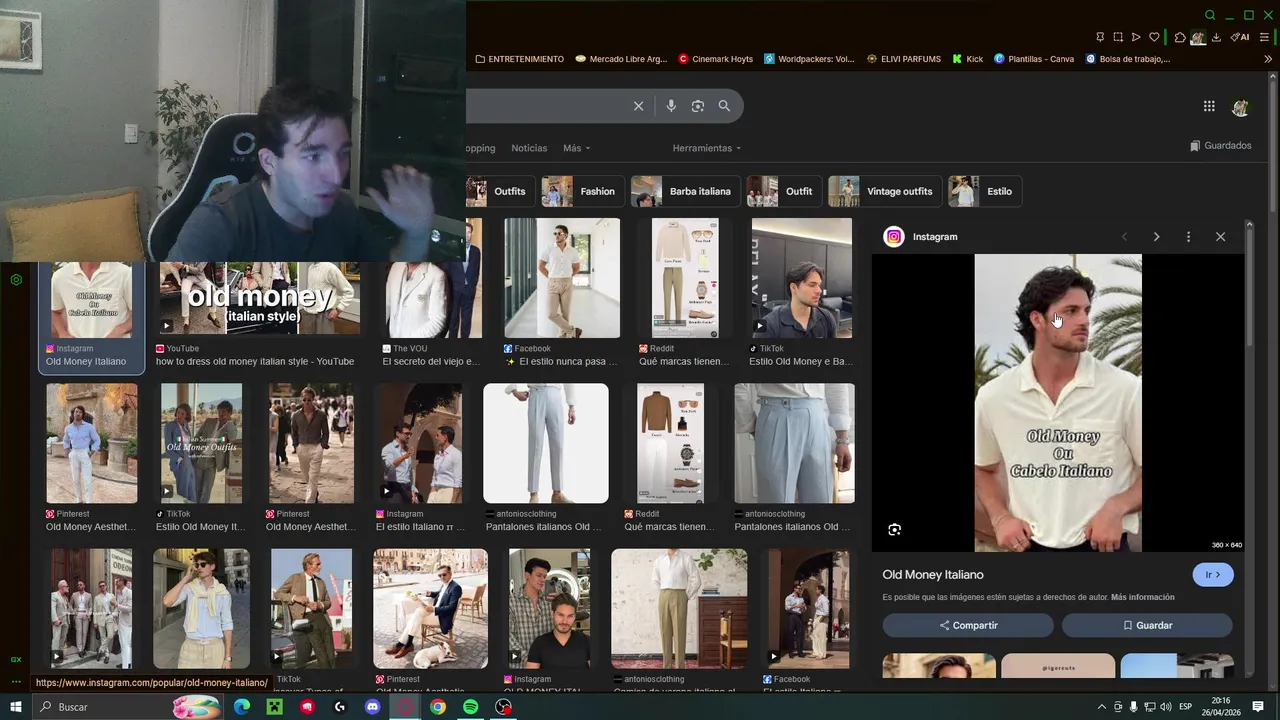Launch Minecraft from the taskbar

pyautogui.click(x=275, y=707)
